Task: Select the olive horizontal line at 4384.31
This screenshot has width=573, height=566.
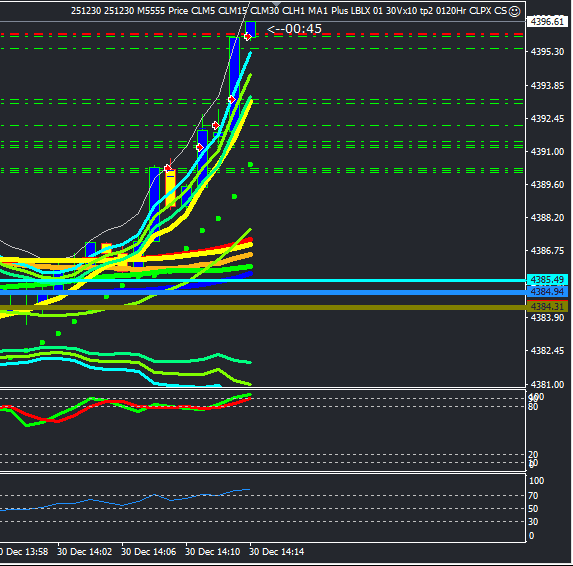Action: pos(263,307)
